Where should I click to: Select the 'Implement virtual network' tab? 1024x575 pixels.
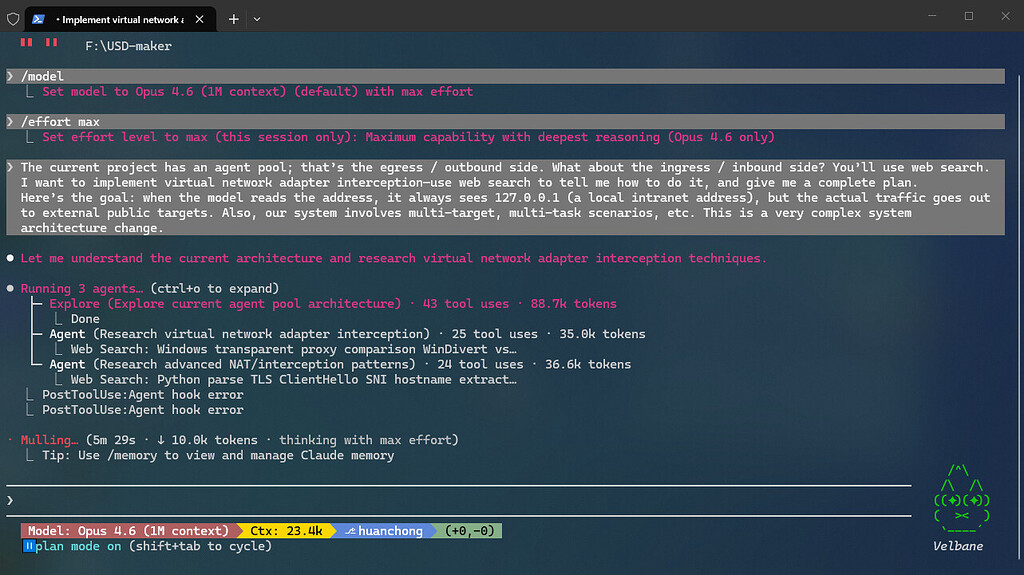[120, 20]
